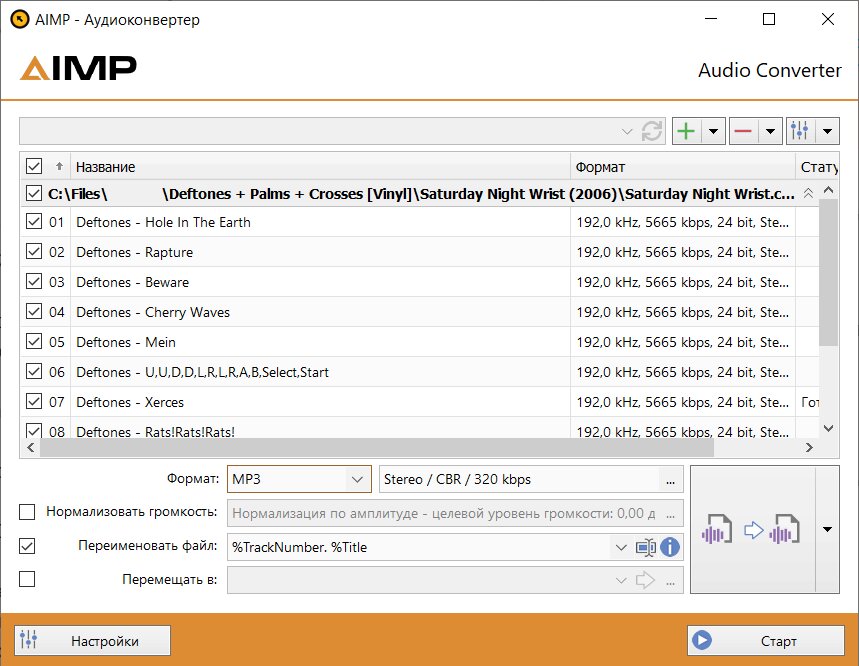Expand the conversion mode dropdown arrow
The height and width of the screenshot is (666, 859).
pos(827,529)
